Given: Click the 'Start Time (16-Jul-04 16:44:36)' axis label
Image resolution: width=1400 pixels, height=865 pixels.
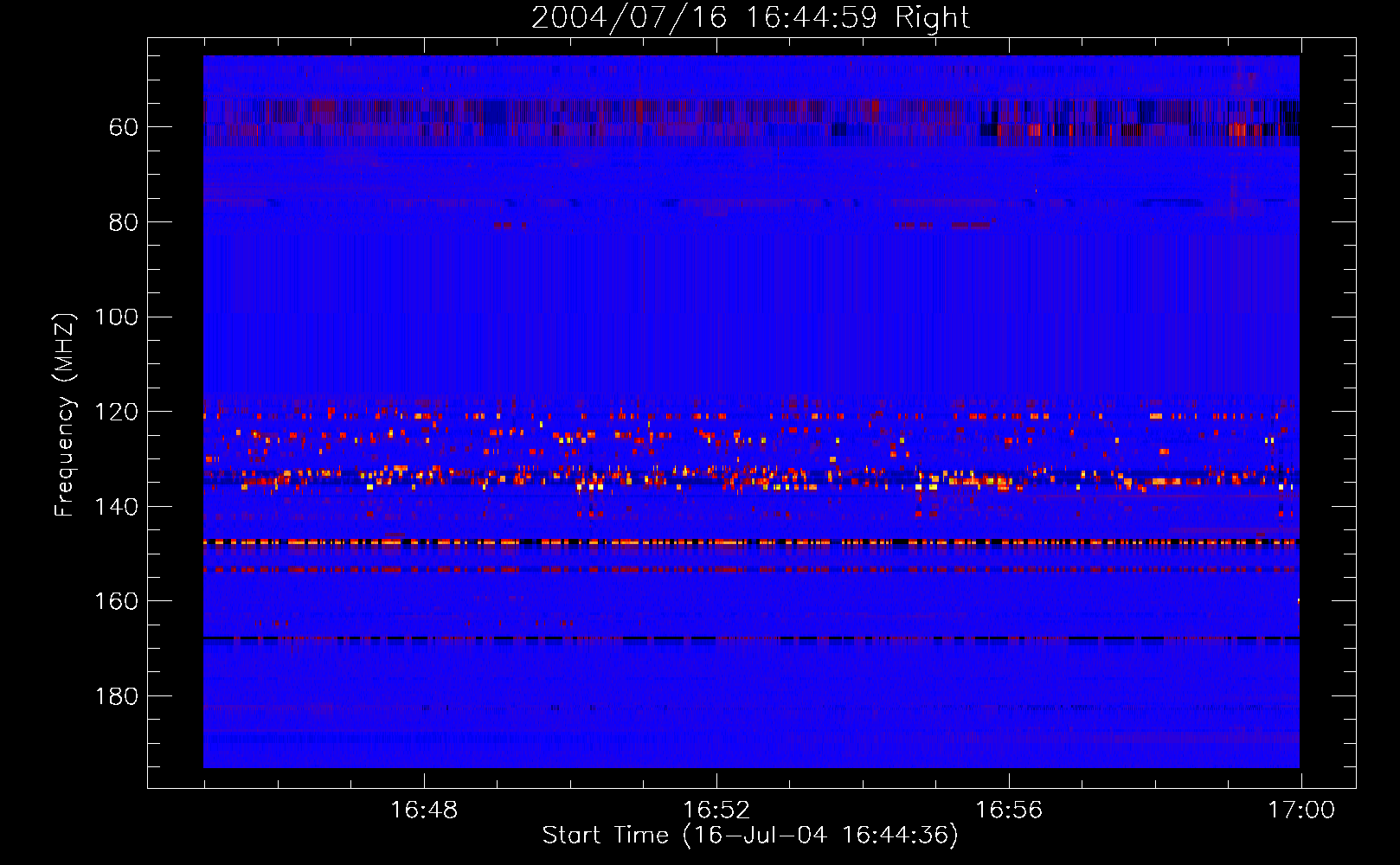Looking at the screenshot, I should pos(750,836).
